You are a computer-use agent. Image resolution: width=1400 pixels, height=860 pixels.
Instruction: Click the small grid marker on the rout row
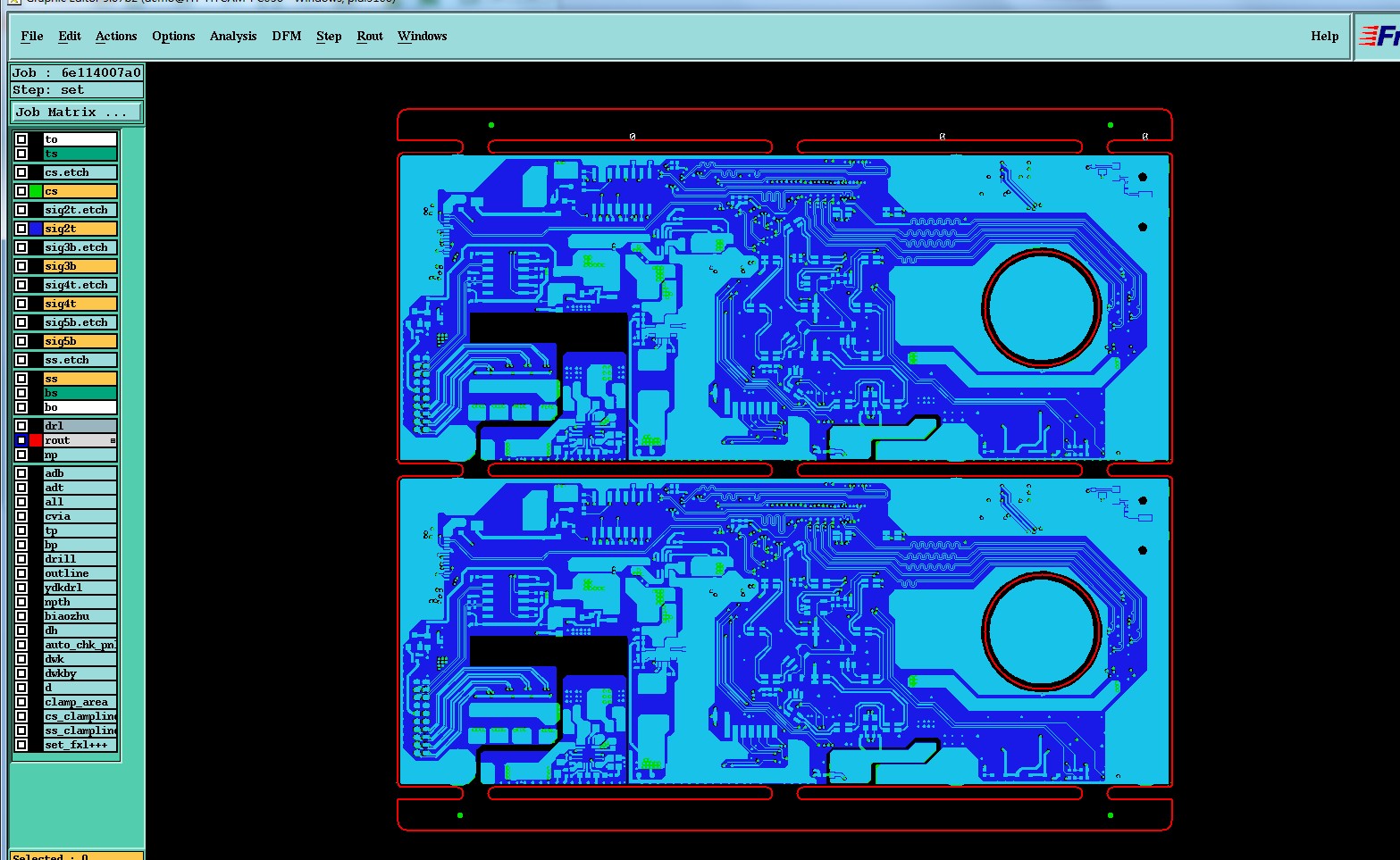113,440
